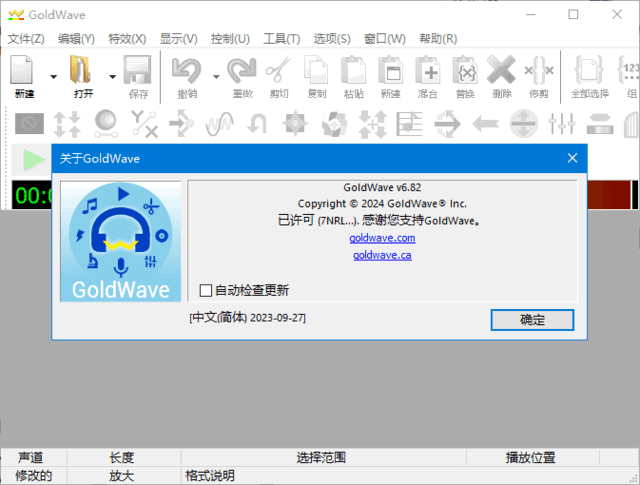Click the sine wave effect icon
Screen dimensions: 640x485
[220, 124]
